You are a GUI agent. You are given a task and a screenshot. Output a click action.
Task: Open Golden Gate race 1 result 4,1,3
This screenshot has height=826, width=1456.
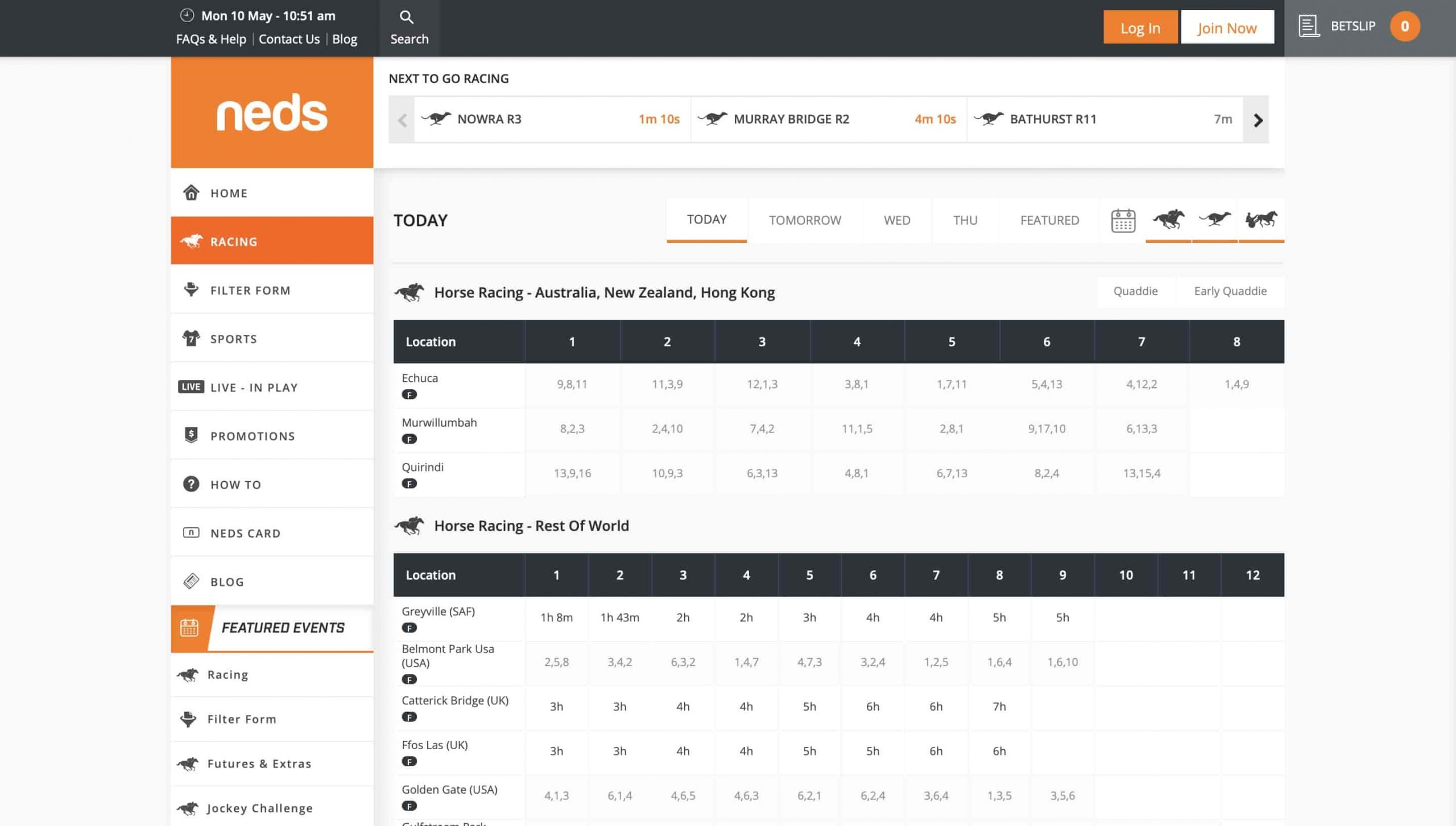tap(556, 795)
